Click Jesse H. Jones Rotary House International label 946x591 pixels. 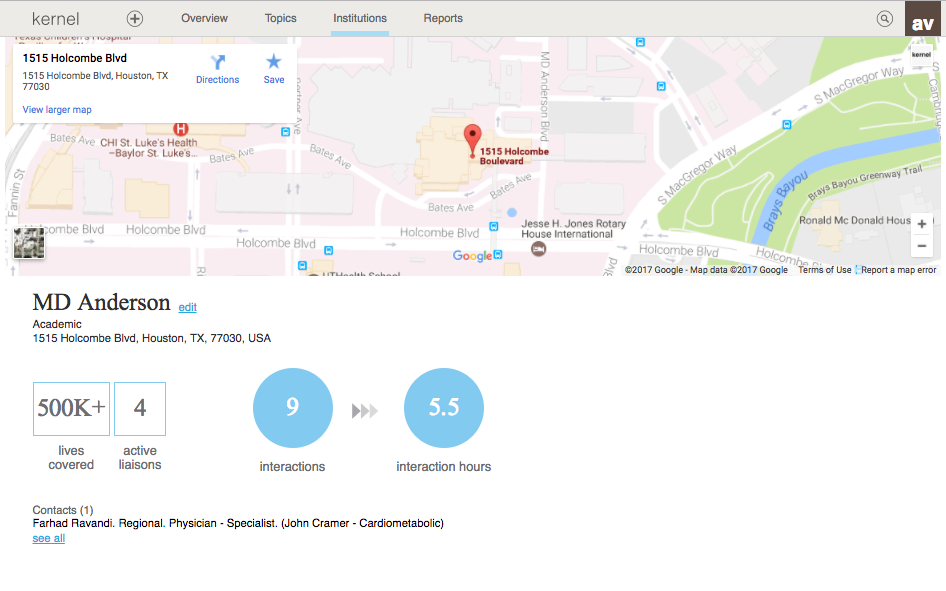point(573,229)
